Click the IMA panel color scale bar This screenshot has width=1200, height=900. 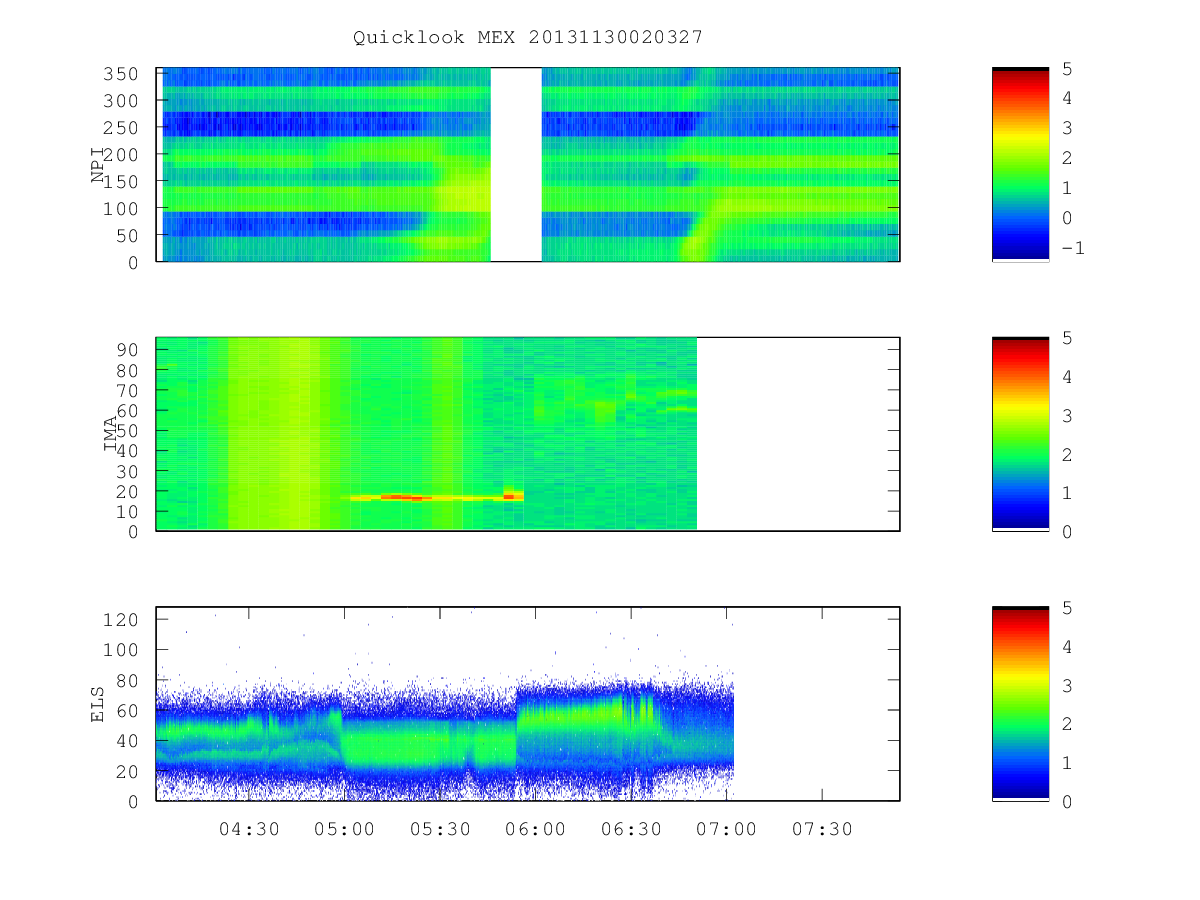(x=1020, y=434)
